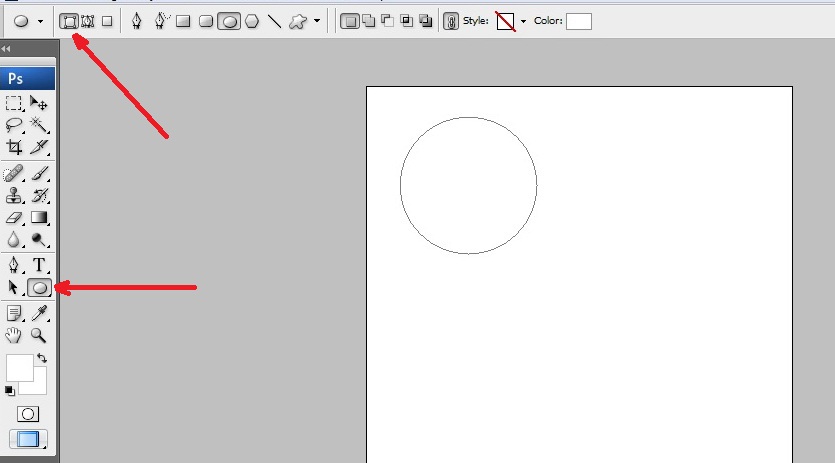Choose the Polygon tool in options bar
Image resolution: width=835 pixels, height=463 pixels.
(252, 21)
